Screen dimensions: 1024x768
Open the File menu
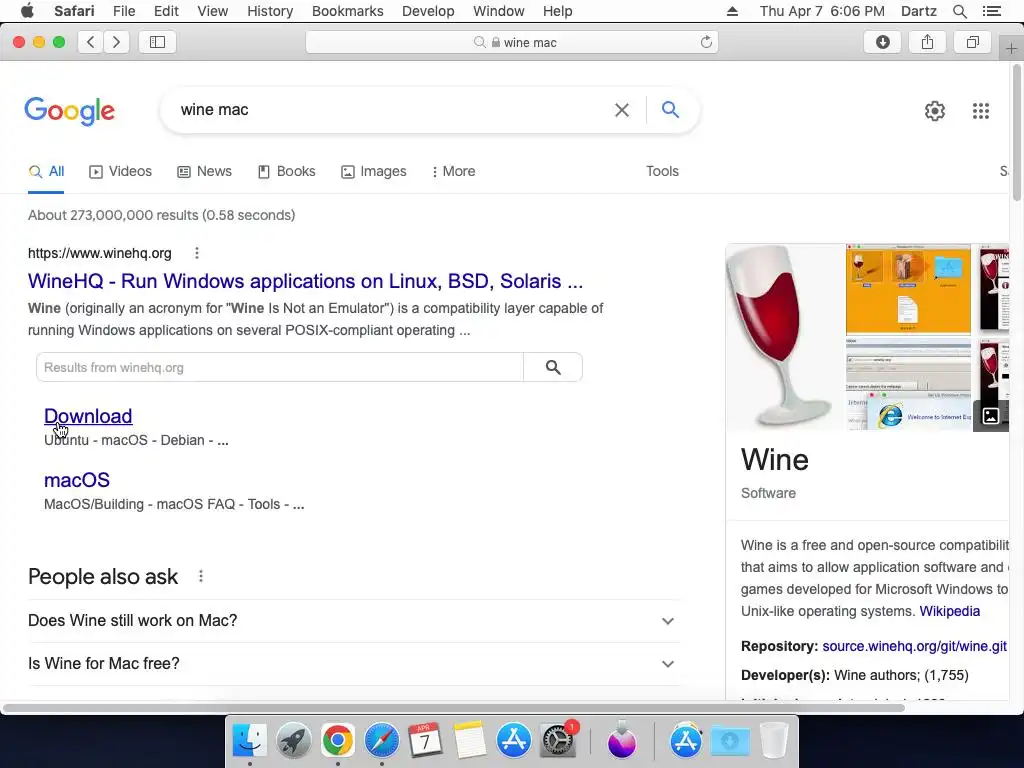click(x=123, y=11)
